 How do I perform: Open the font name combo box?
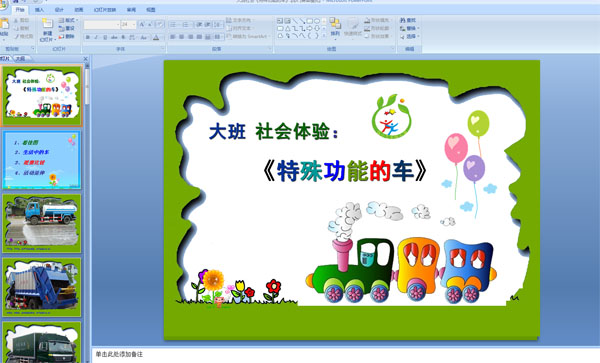[102, 24]
